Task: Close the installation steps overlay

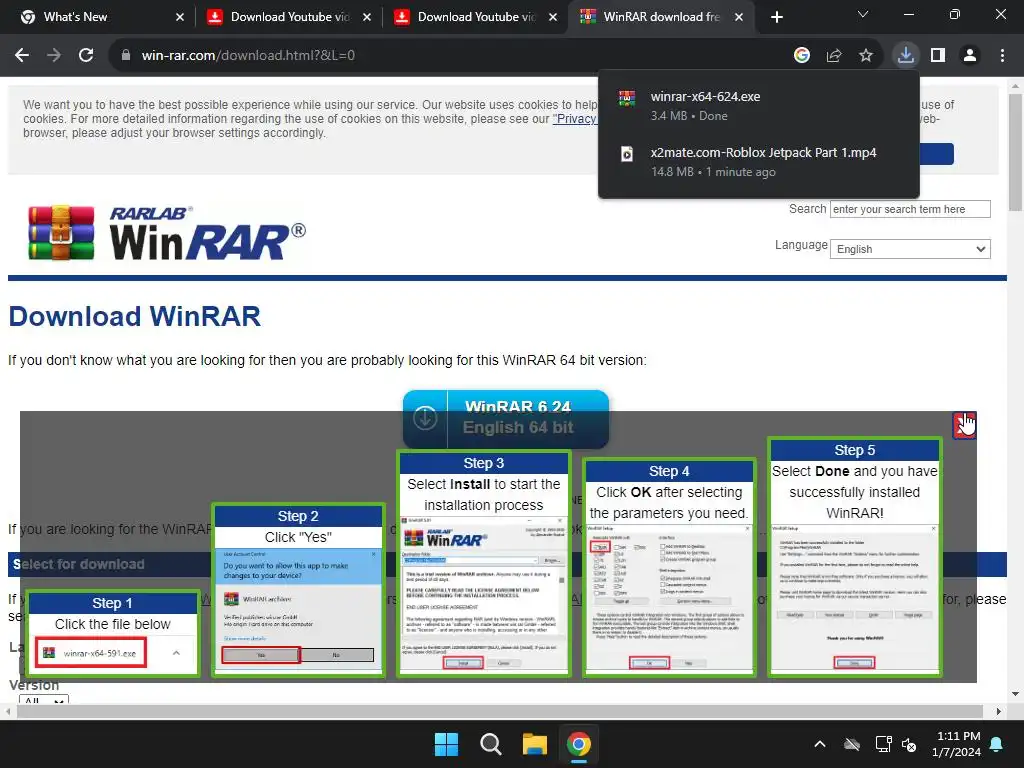Action: pyautogui.click(x=965, y=425)
